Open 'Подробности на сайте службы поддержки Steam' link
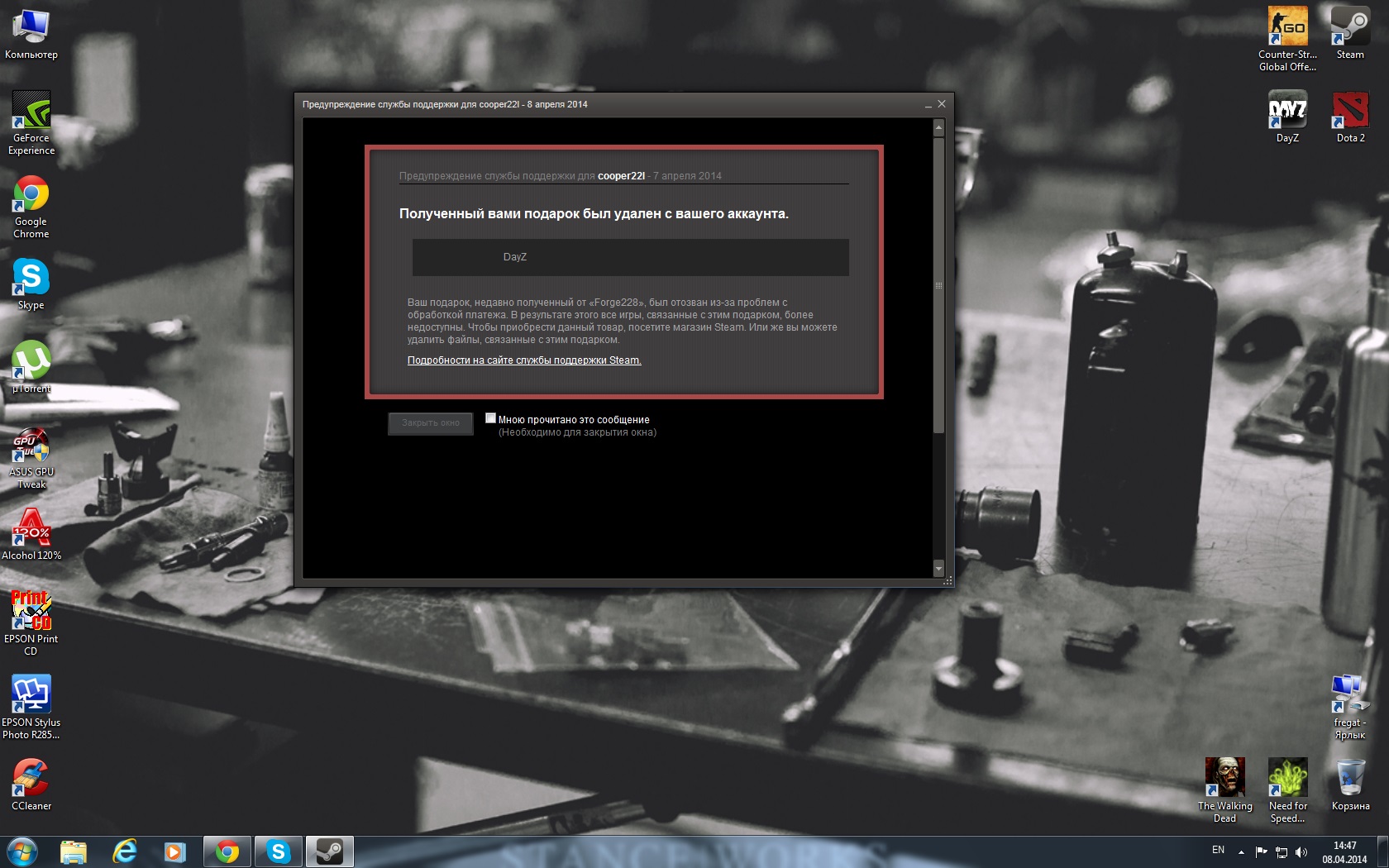The width and height of the screenshot is (1389, 868). [x=524, y=360]
